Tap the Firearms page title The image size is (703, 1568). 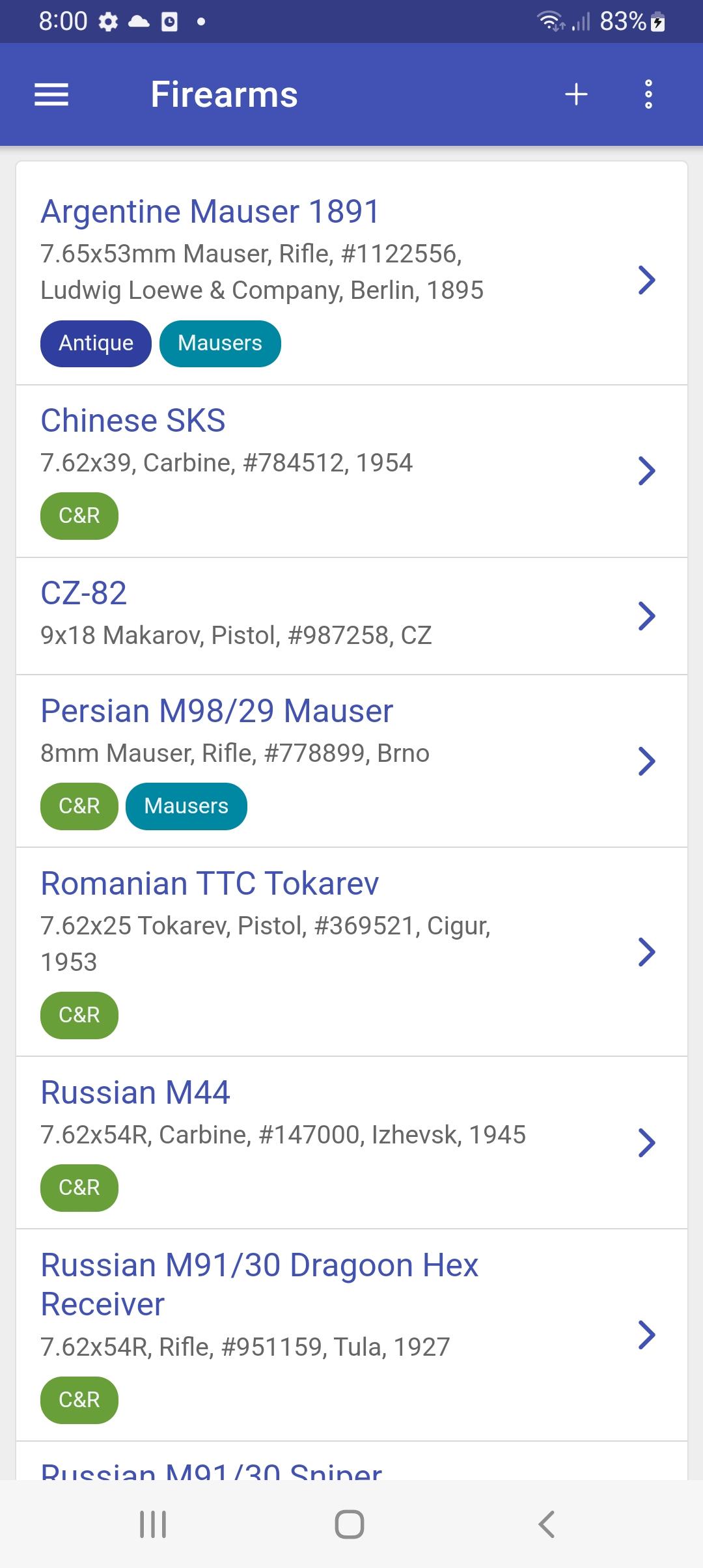click(x=225, y=95)
